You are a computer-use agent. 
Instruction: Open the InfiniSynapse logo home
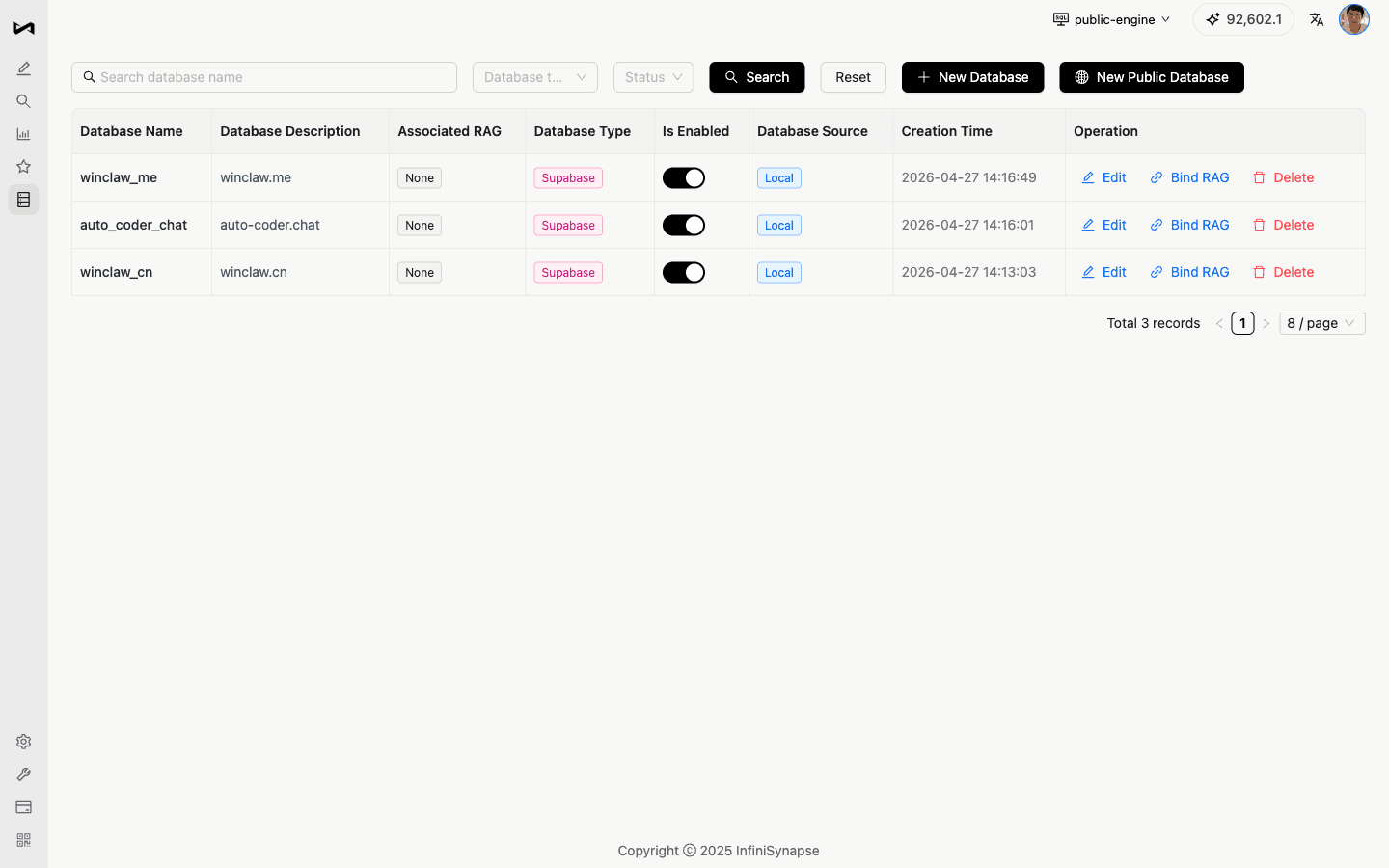click(23, 28)
